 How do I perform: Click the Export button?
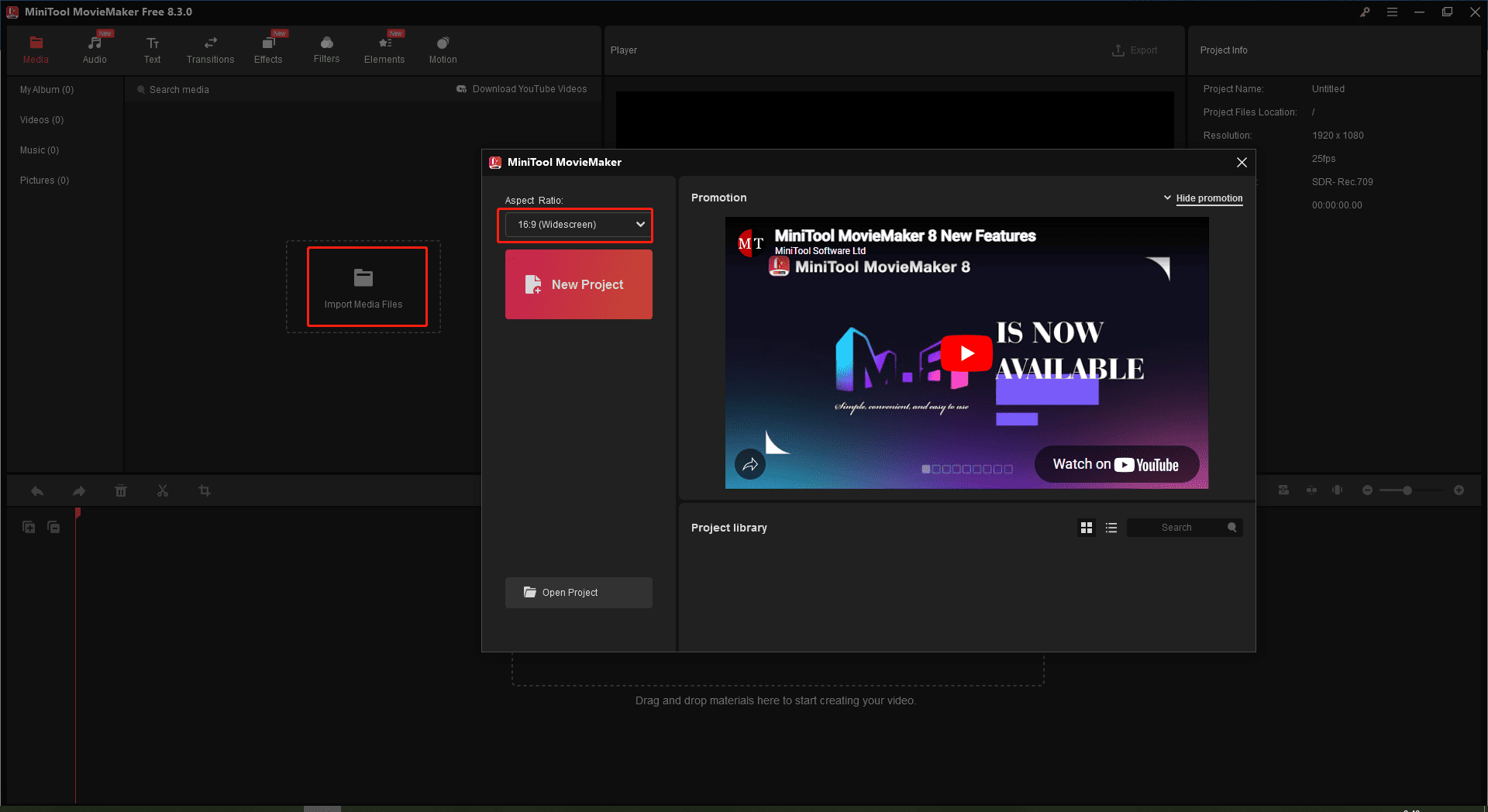[x=1135, y=50]
